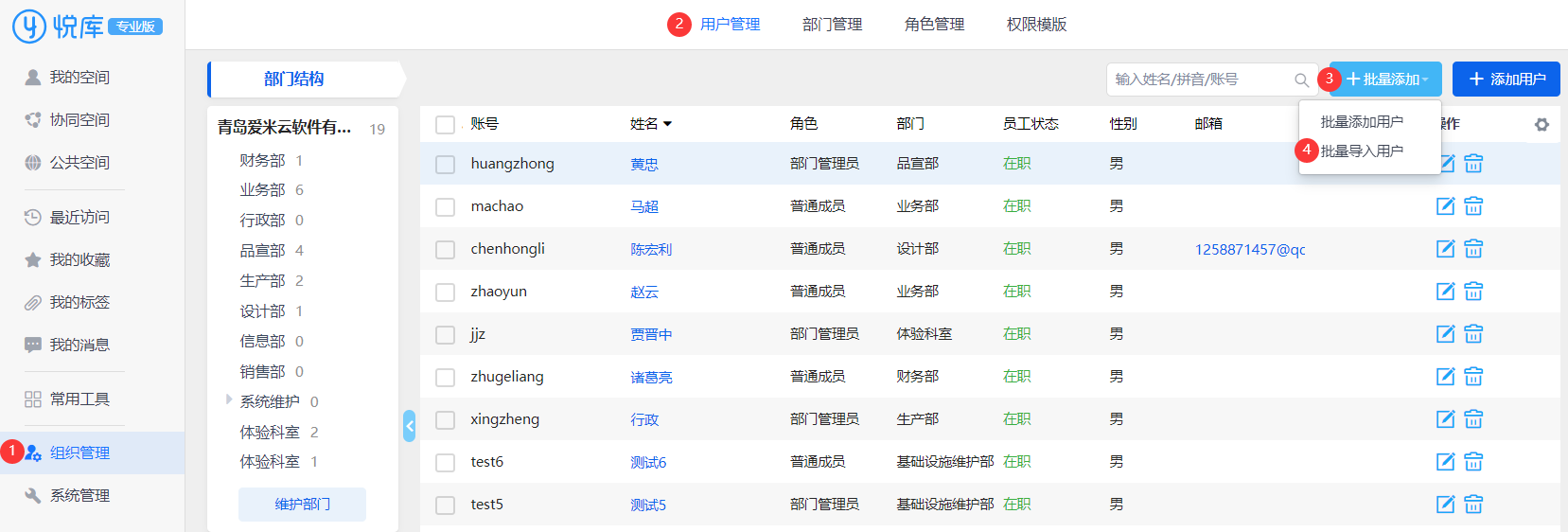Tick the select-all checkbox in table header
1568x532 pixels.
(x=445, y=125)
